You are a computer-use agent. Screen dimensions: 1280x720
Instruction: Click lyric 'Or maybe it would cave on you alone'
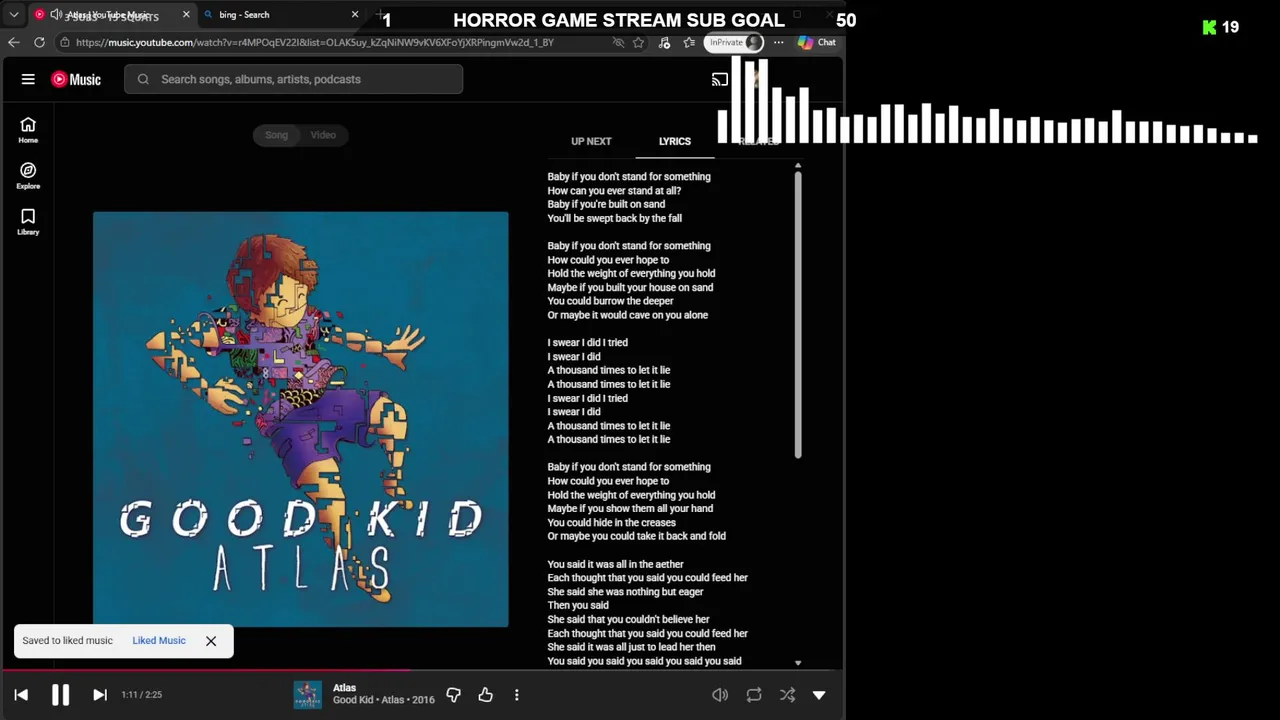tap(628, 315)
